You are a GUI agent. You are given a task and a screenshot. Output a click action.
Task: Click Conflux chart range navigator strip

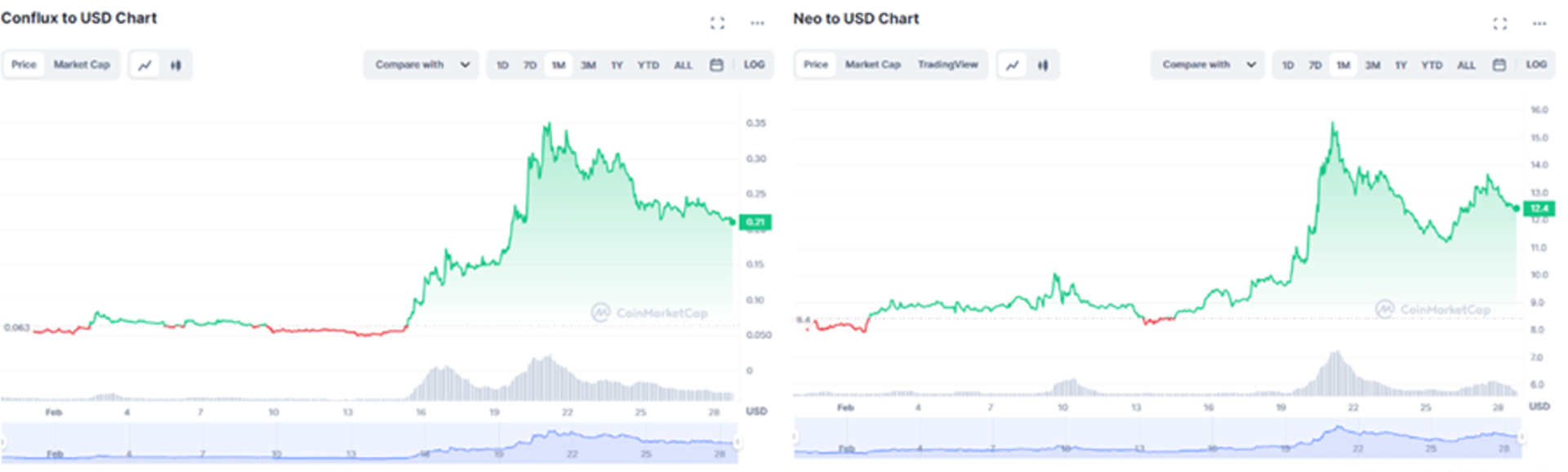(369, 444)
